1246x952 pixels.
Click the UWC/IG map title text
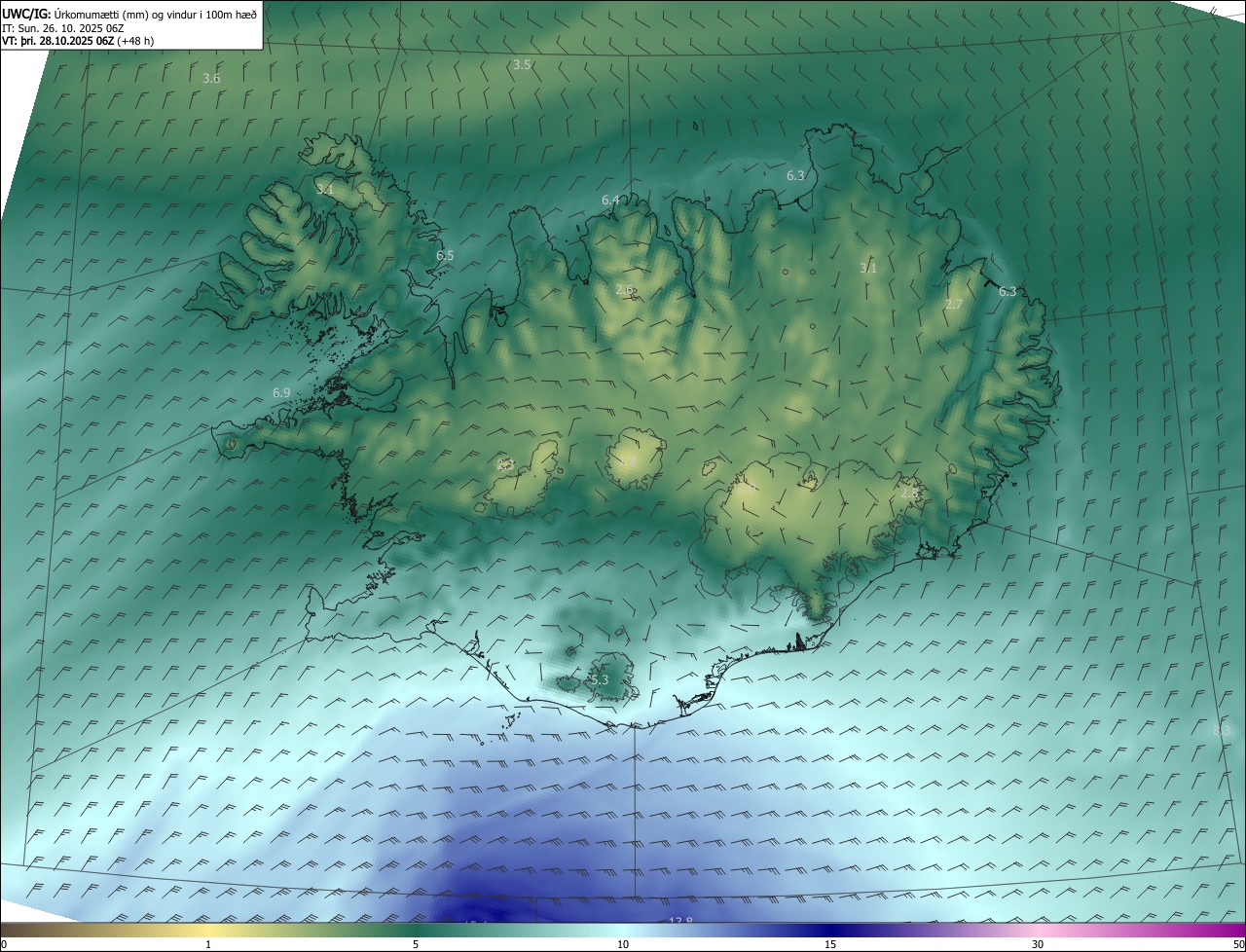coord(25,14)
